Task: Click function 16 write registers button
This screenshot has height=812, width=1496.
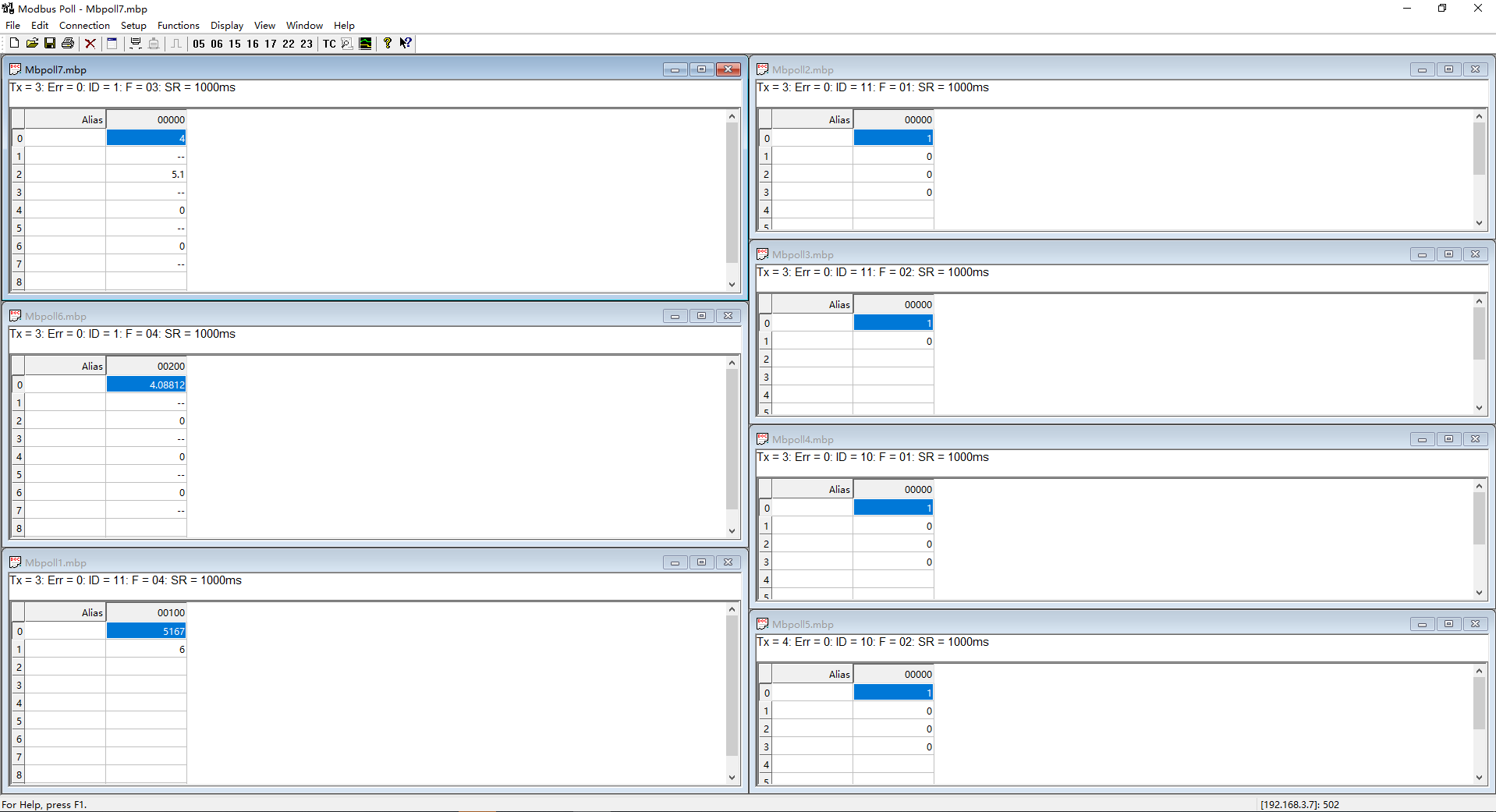Action: [253, 44]
